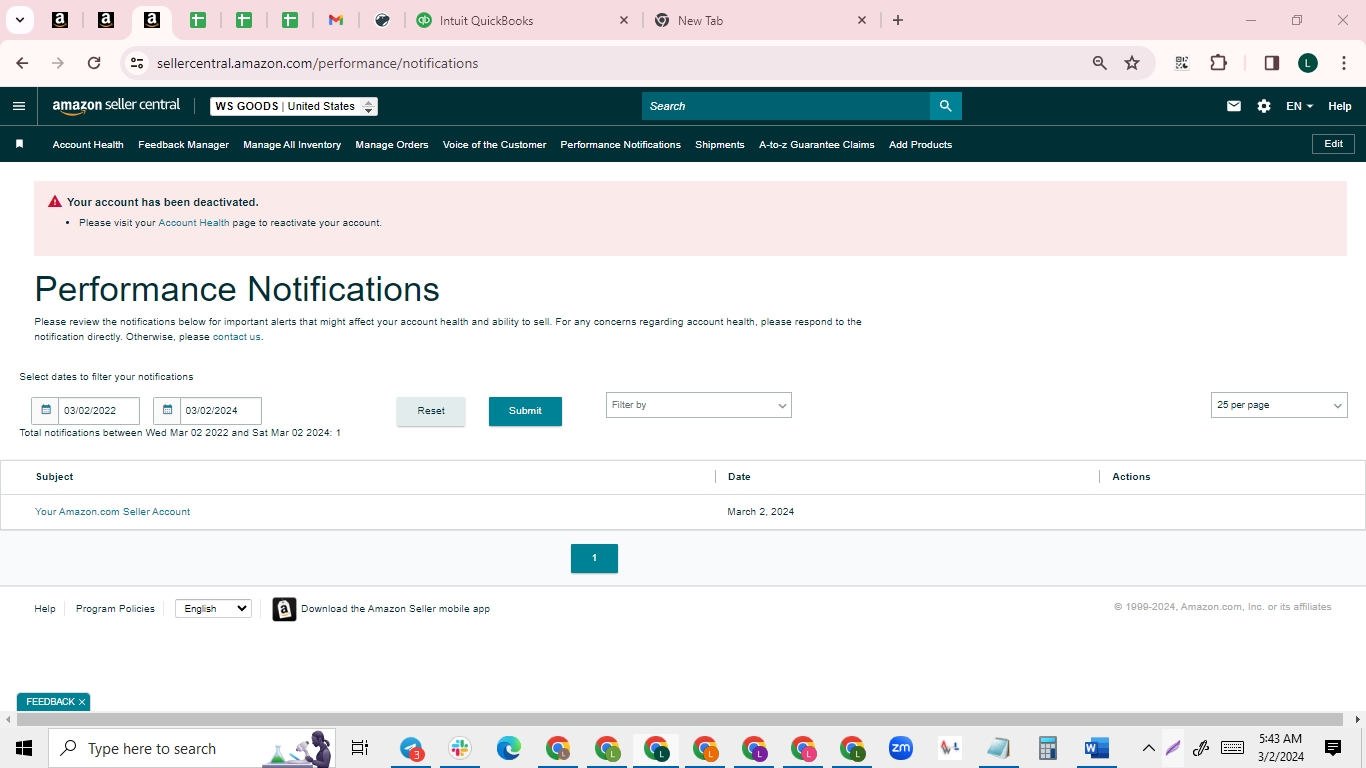The width and height of the screenshot is (1366, 768).
Task: Open the Account Health link in the deactivation alert
Action: pyautogui.click(x=194, y=223)
